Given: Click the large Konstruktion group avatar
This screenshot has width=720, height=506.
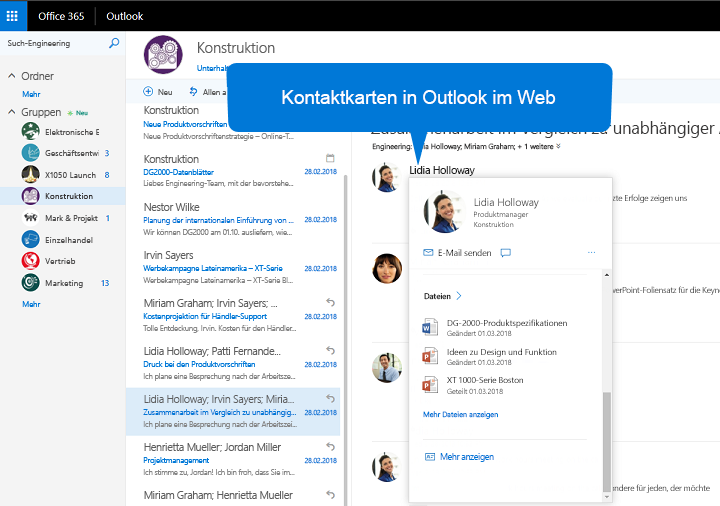Looking at the screenshot, I should coord(163,55).
